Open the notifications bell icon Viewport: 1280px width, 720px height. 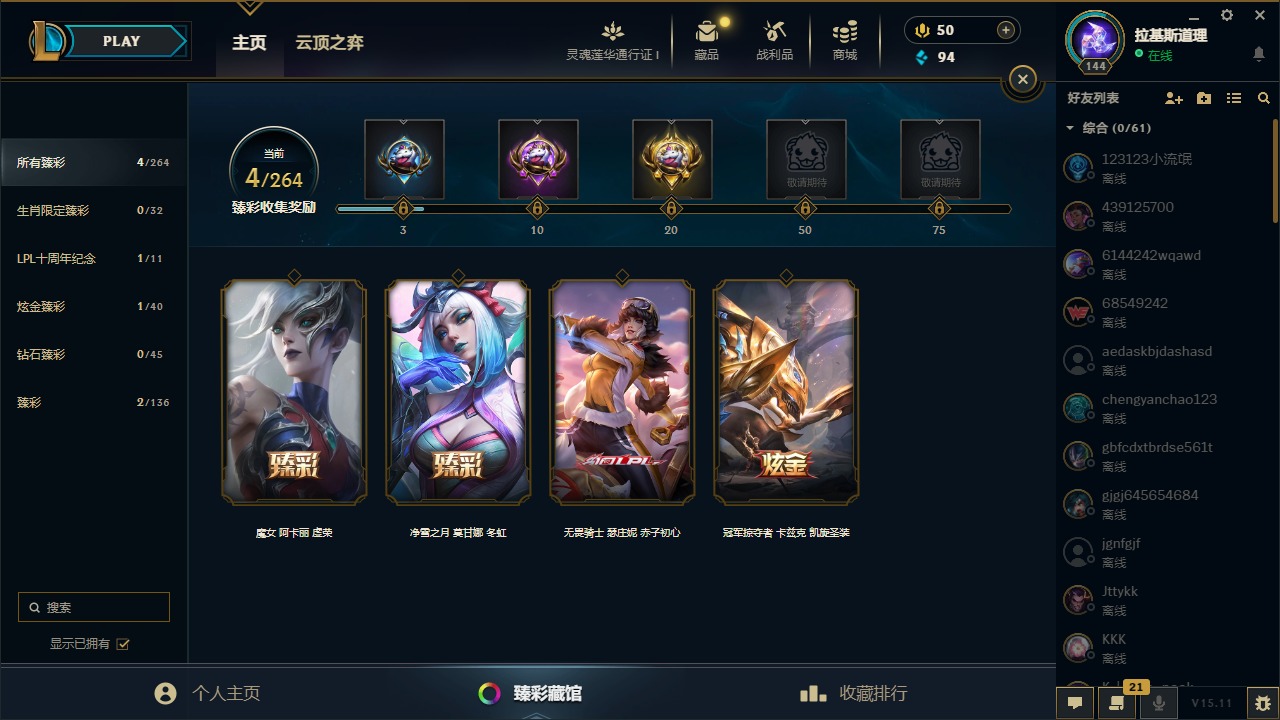pyautogui.click(x=1259, y=54)
